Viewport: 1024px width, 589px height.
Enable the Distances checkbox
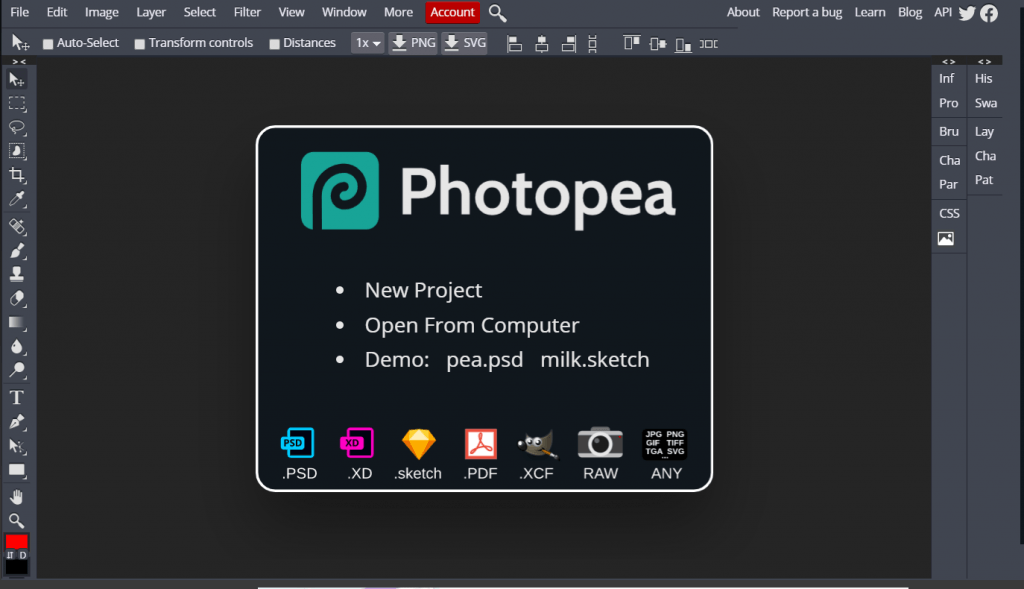point(274,44)
